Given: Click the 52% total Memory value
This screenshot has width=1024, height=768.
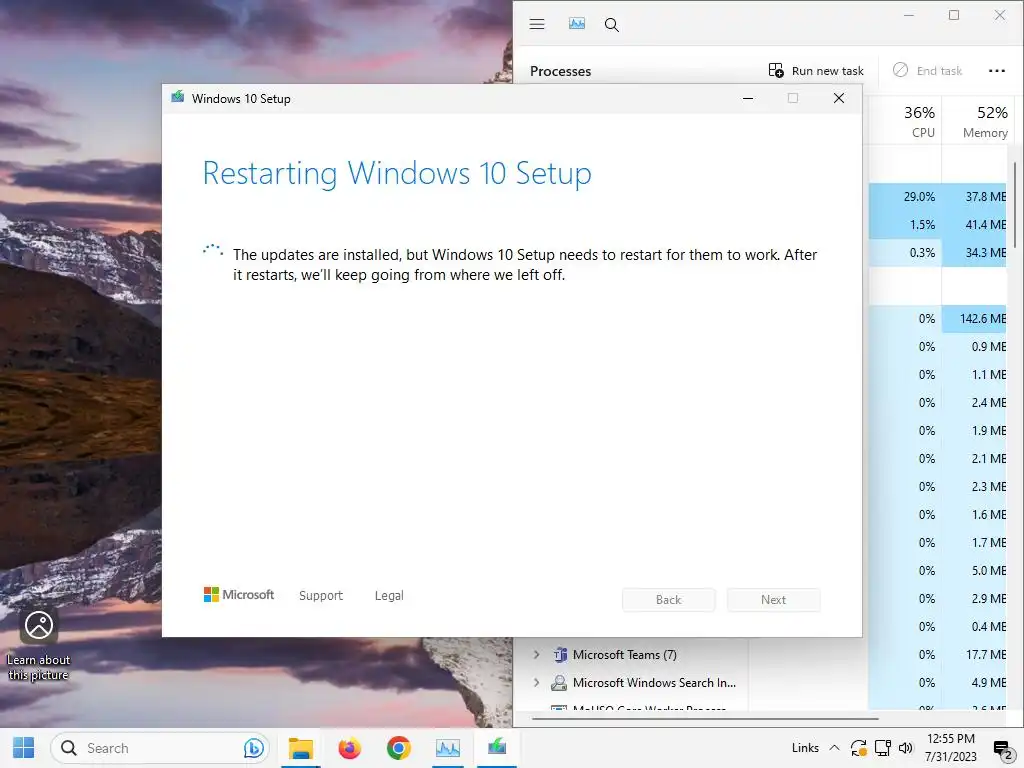Looking at the screenshot, I should point(992,112).
